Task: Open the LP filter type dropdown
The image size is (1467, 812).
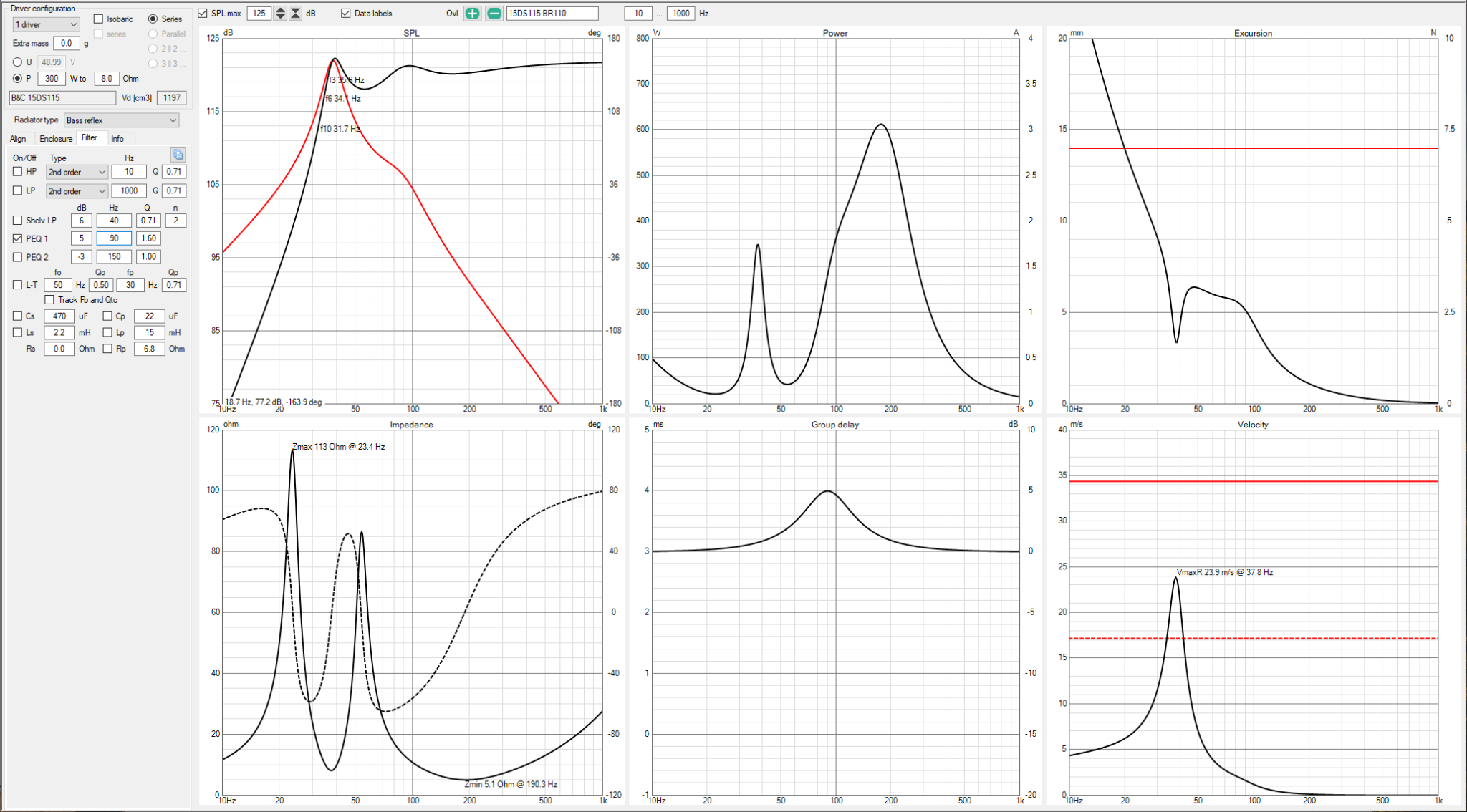Action: [77, 191]
